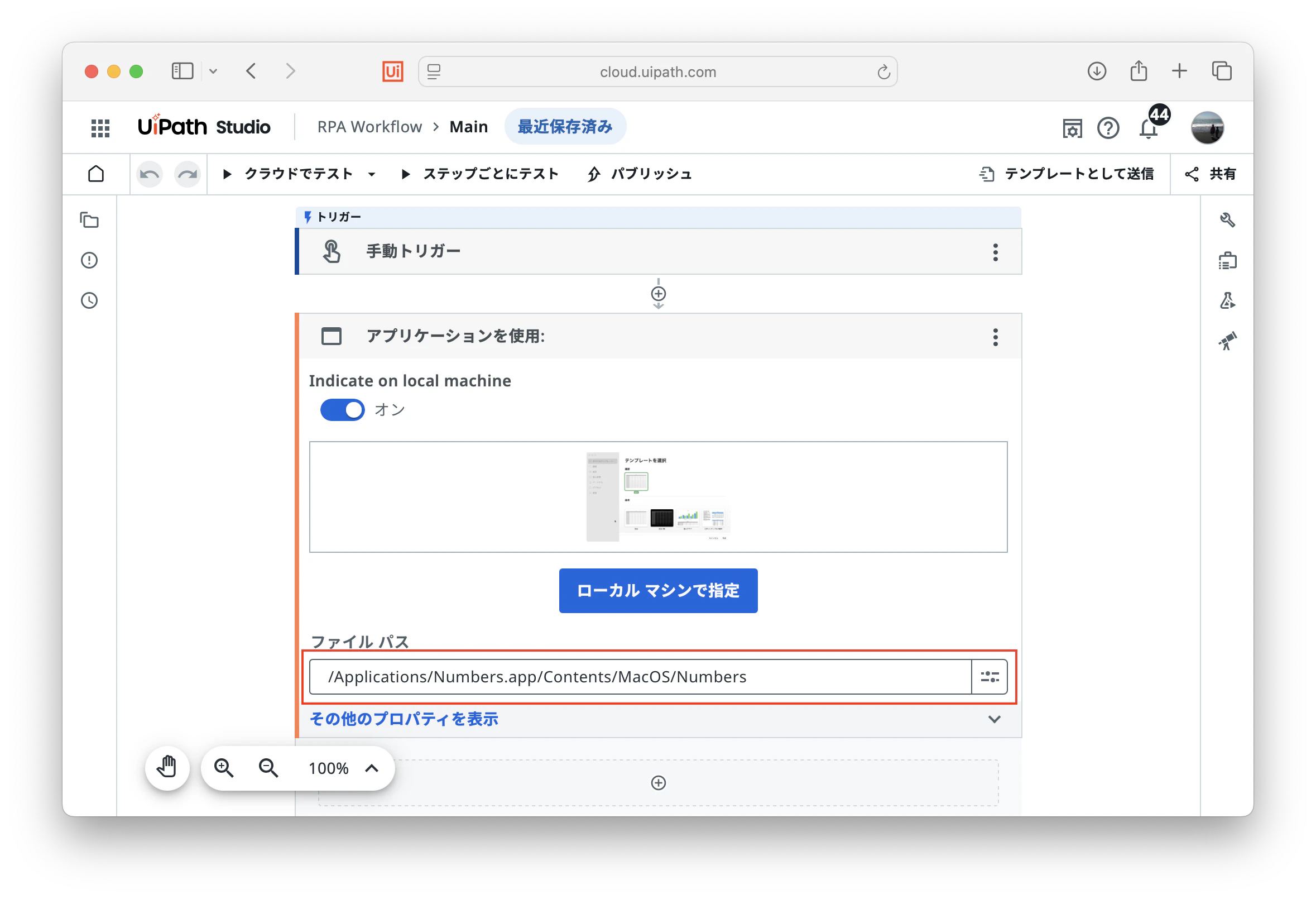Zoom in on the workflow canvas
This screenshot has width=1316, height=899.
point(224,768)
